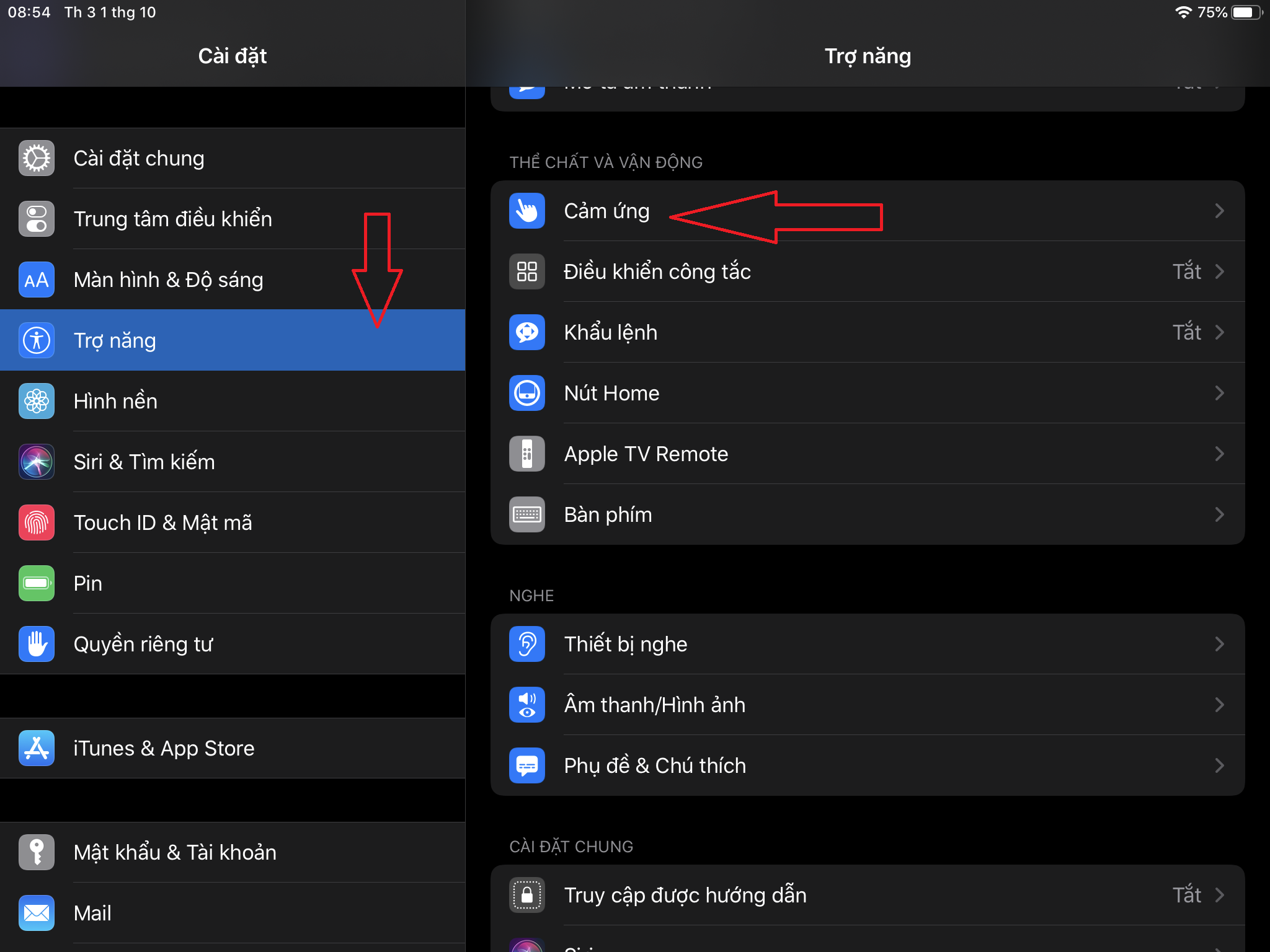The height and width of the screenshot is (952, 1270).
Task: Tap Tắt value on Truy cập được hướng dẫn
Action: pos(1186,895)
